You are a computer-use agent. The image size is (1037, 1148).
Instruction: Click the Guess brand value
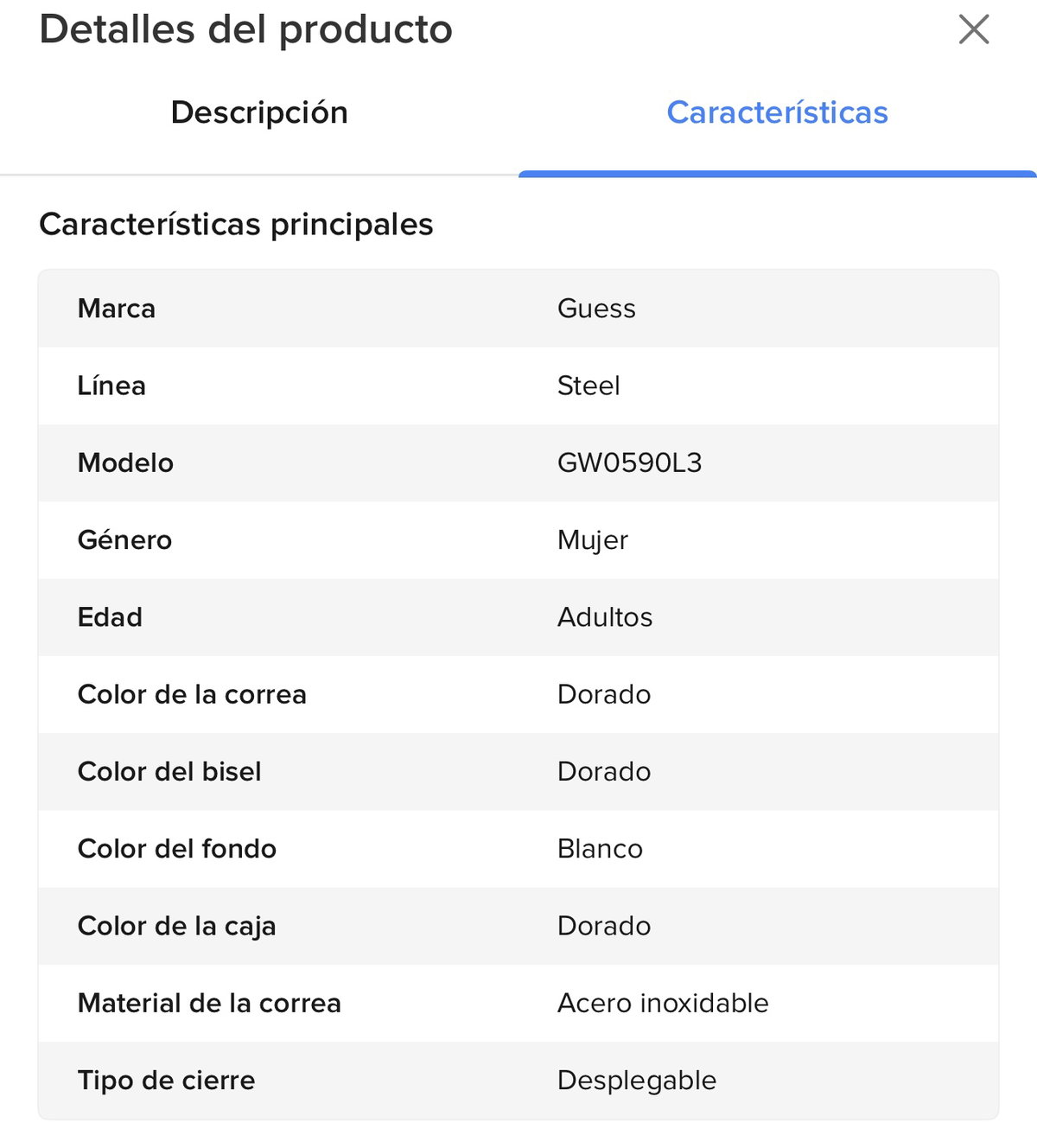pos(596,309)
